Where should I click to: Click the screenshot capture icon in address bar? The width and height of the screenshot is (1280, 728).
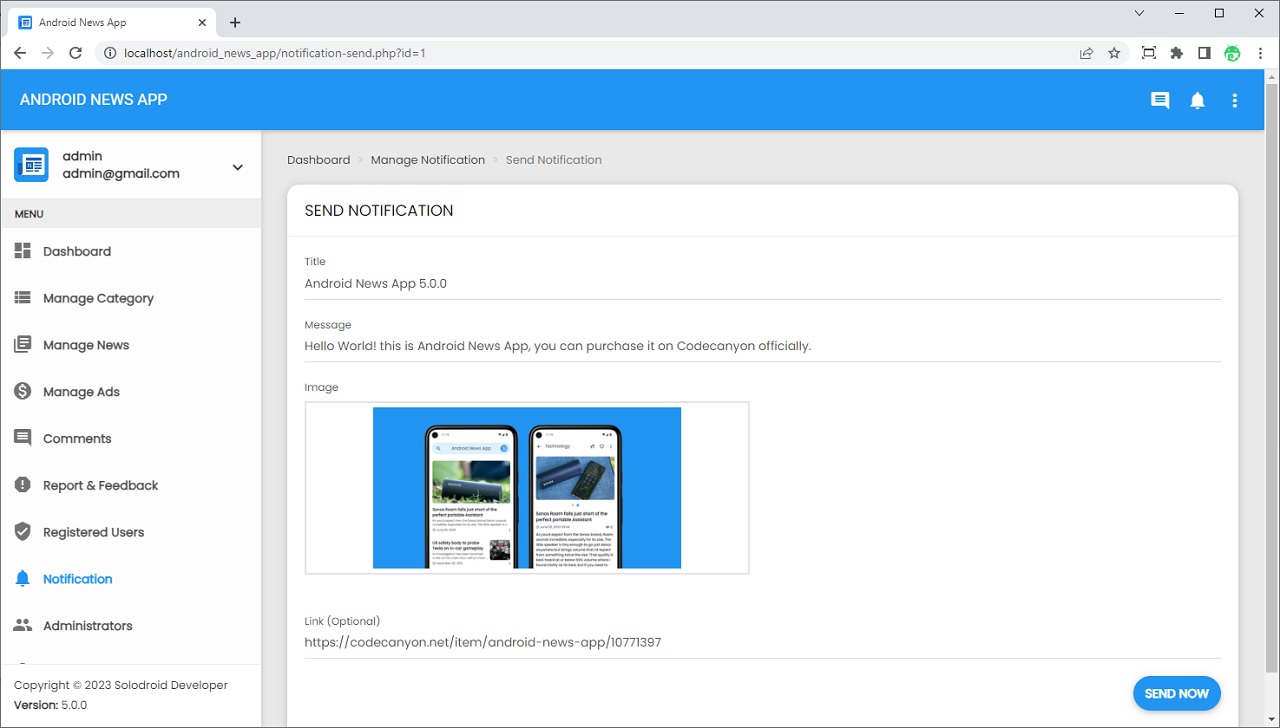tap(1148, 53)
